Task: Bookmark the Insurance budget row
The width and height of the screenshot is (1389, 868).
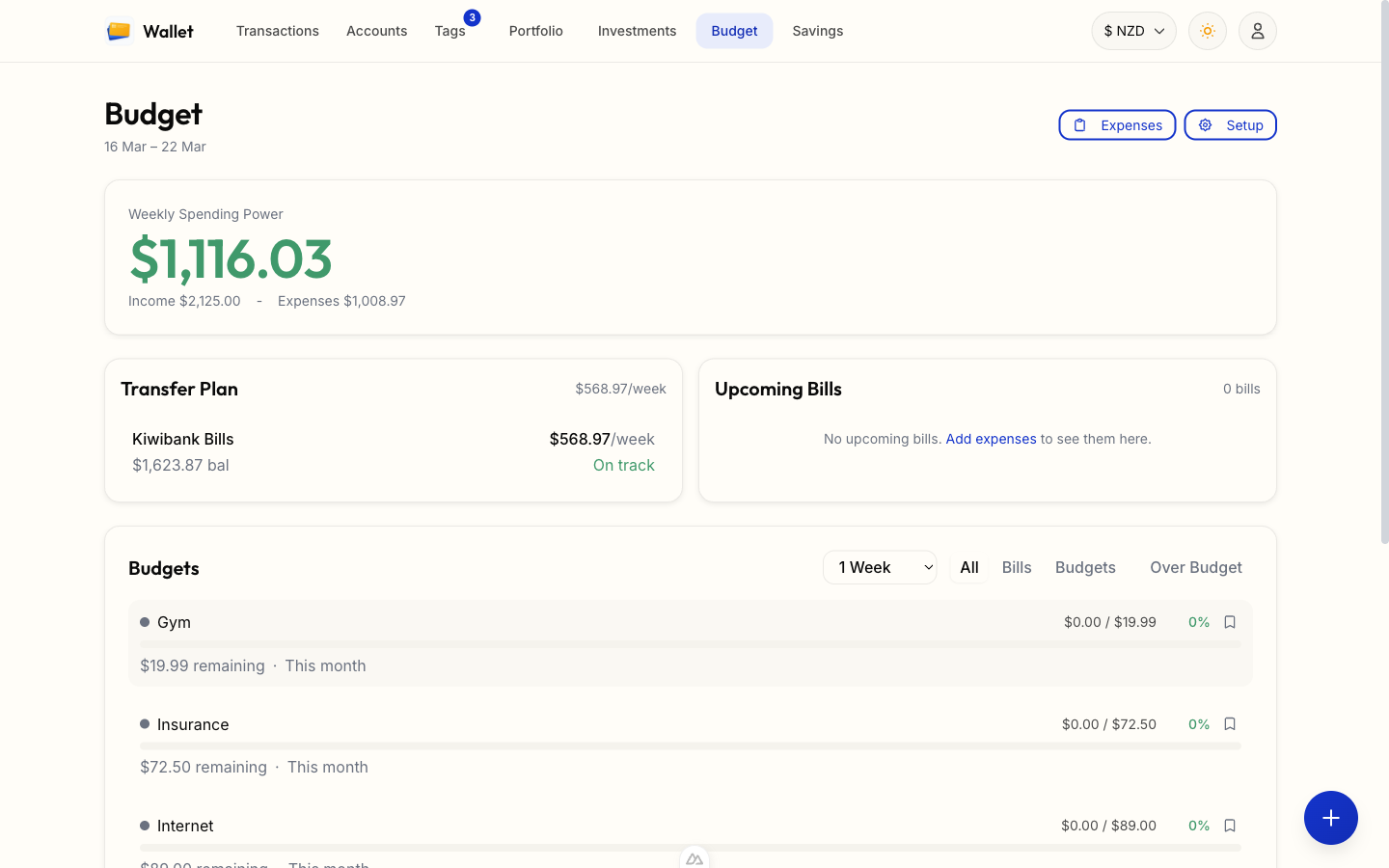Action: point(1230,724)
